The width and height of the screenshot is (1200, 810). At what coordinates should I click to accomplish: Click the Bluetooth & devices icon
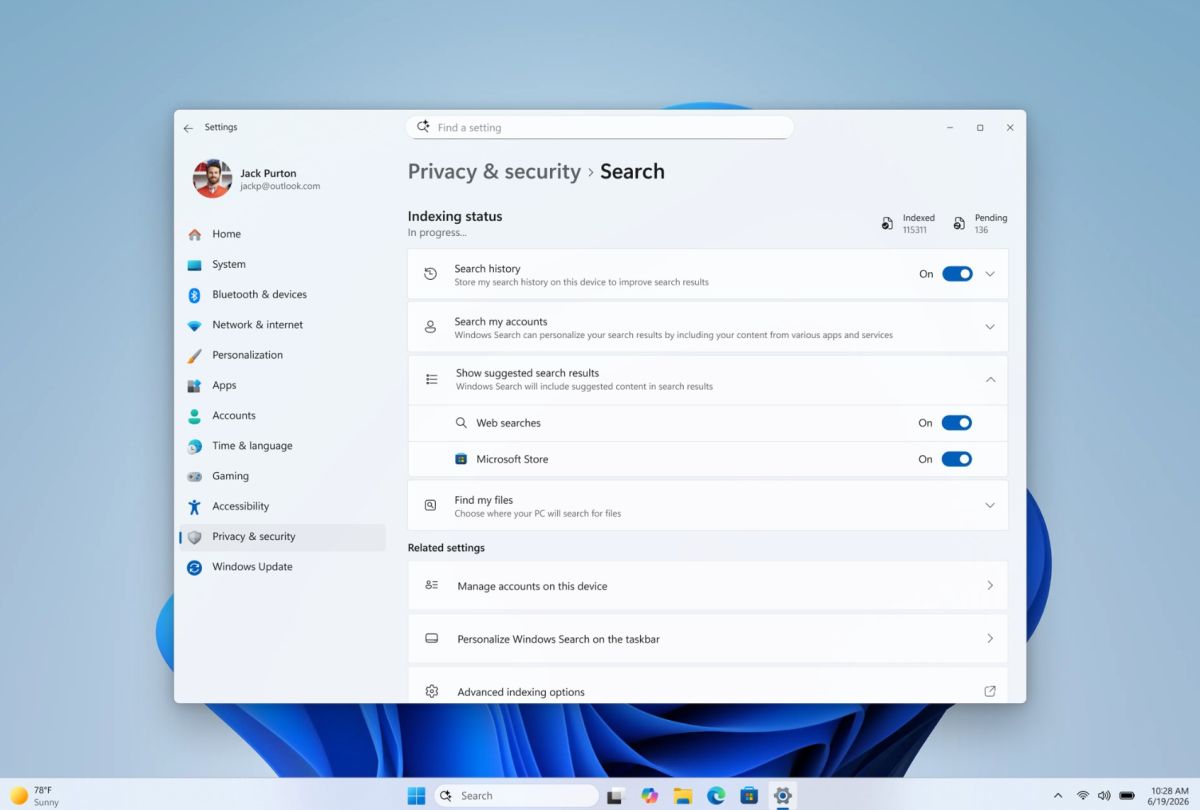tap(194, 295)
